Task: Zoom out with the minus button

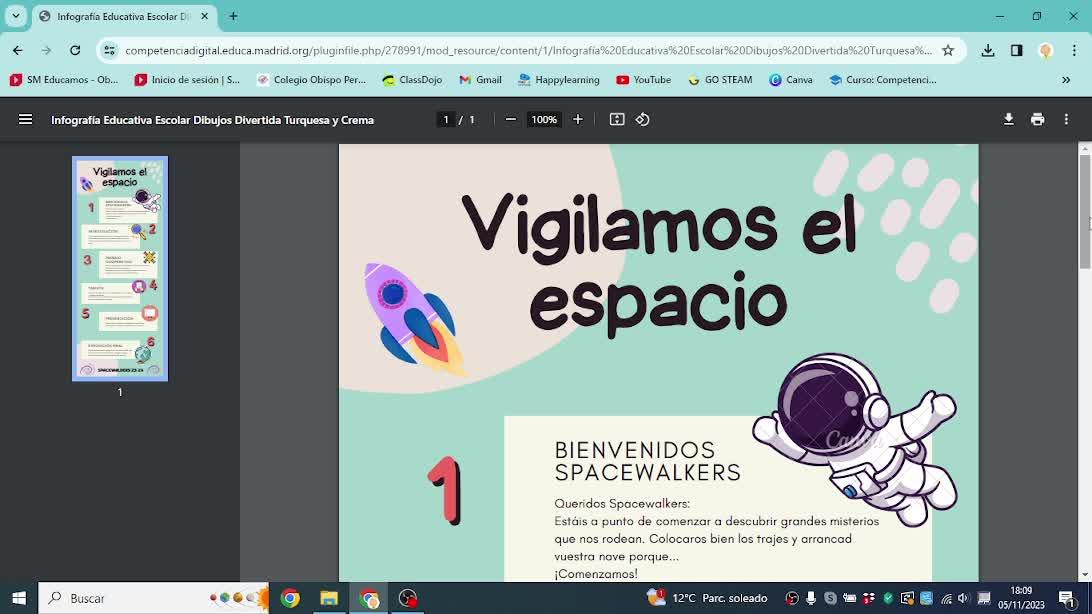Action: click(x=510, y=120)
